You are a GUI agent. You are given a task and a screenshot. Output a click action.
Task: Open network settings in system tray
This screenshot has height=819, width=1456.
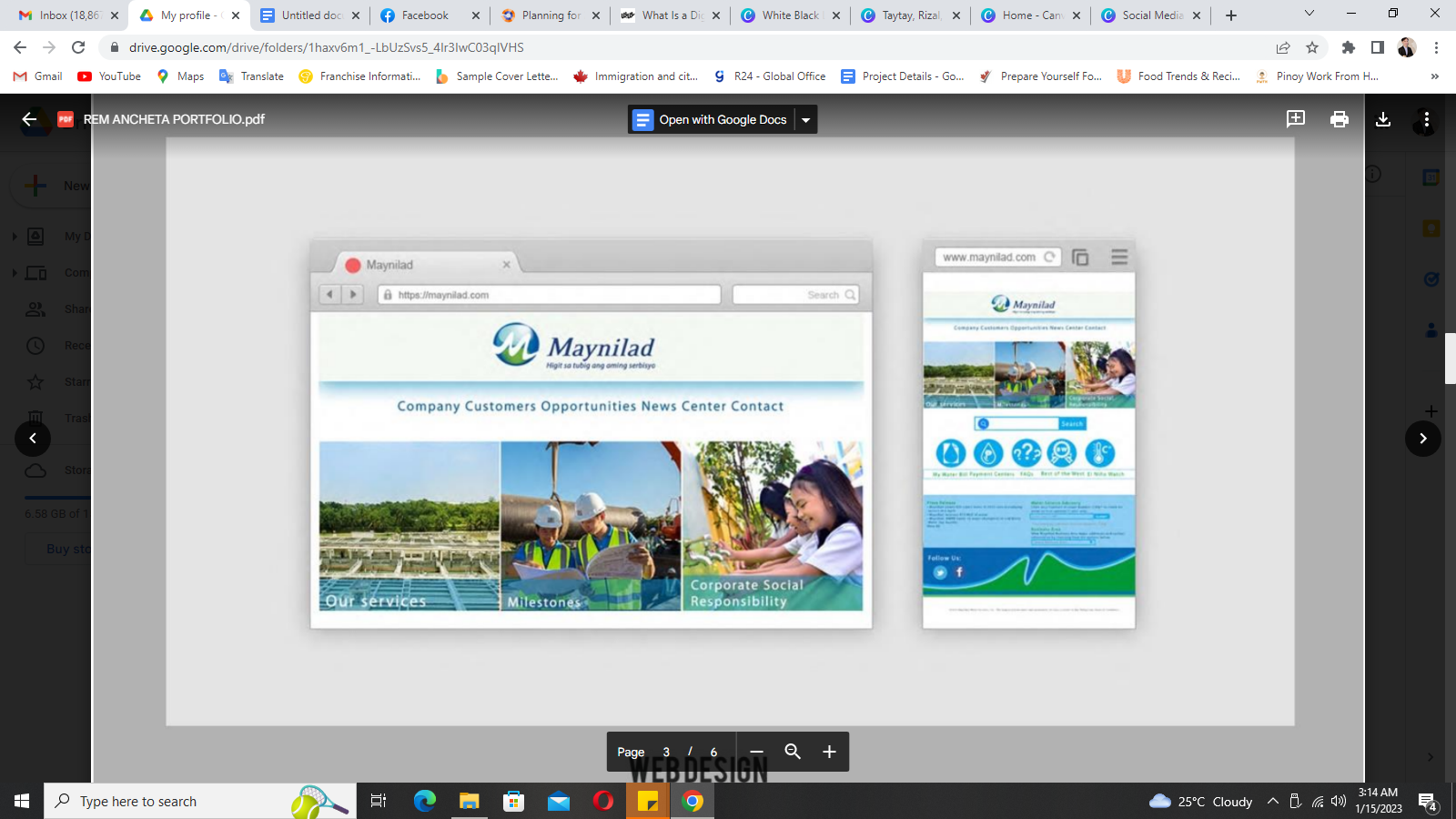click(x=1317, y=801)
